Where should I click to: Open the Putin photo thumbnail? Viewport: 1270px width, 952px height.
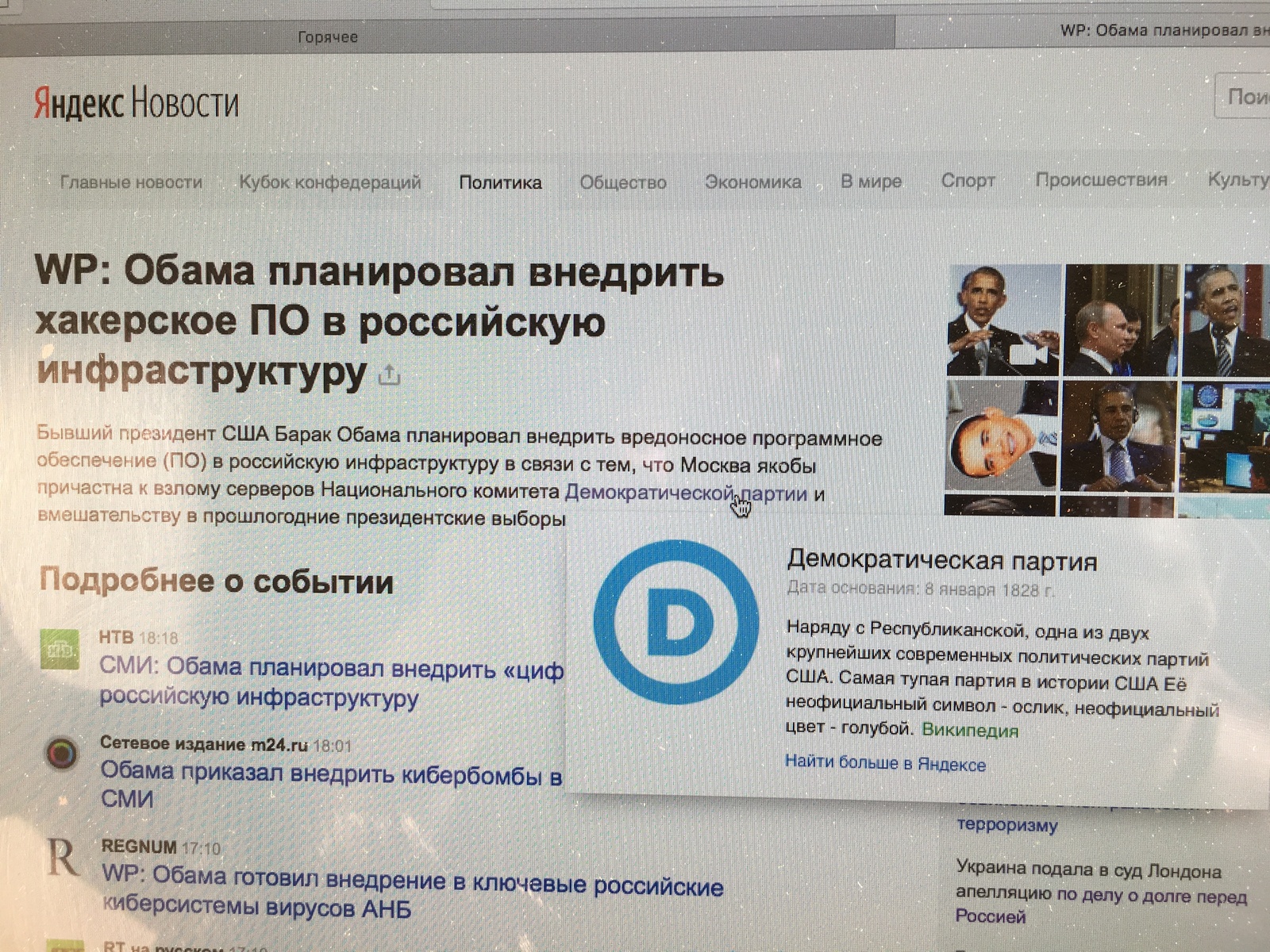[x=1121, y=320]
